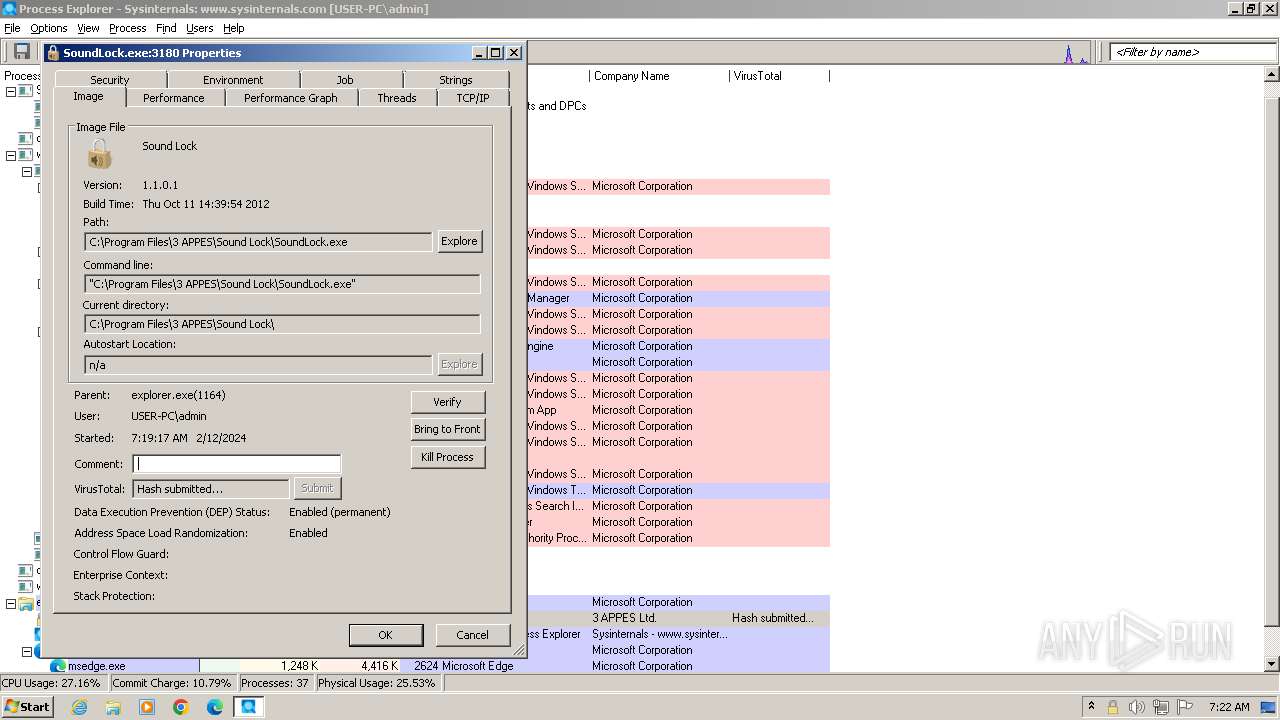Show hidden system tray icons
This screenshot has width=1280, height=720.
pyautogui.click(x=1091, y=707)
